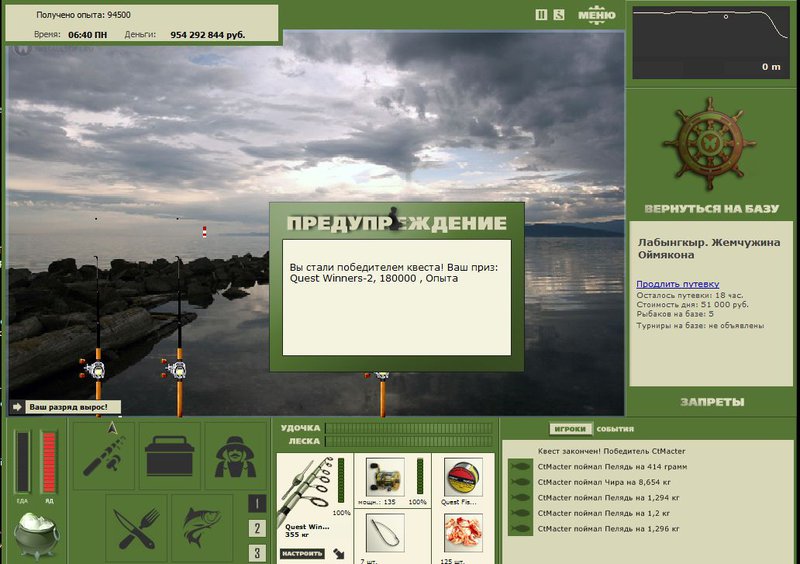The width and height of the screenshot is (800, 564).
Task: Click the time value 06:40 ПН
Action: (88, 35)
